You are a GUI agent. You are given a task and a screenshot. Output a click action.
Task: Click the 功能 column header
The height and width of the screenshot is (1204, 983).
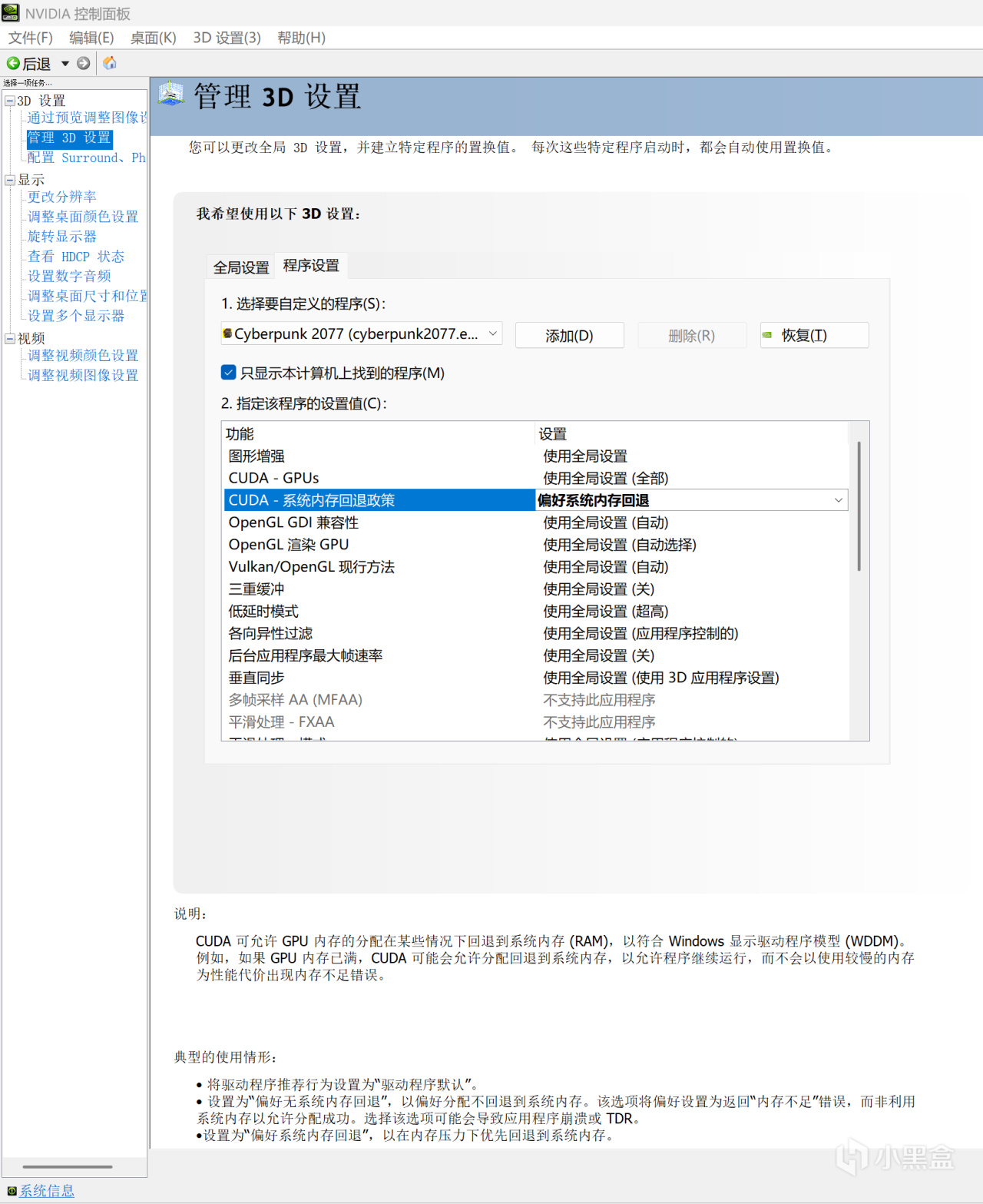(379, 434)
